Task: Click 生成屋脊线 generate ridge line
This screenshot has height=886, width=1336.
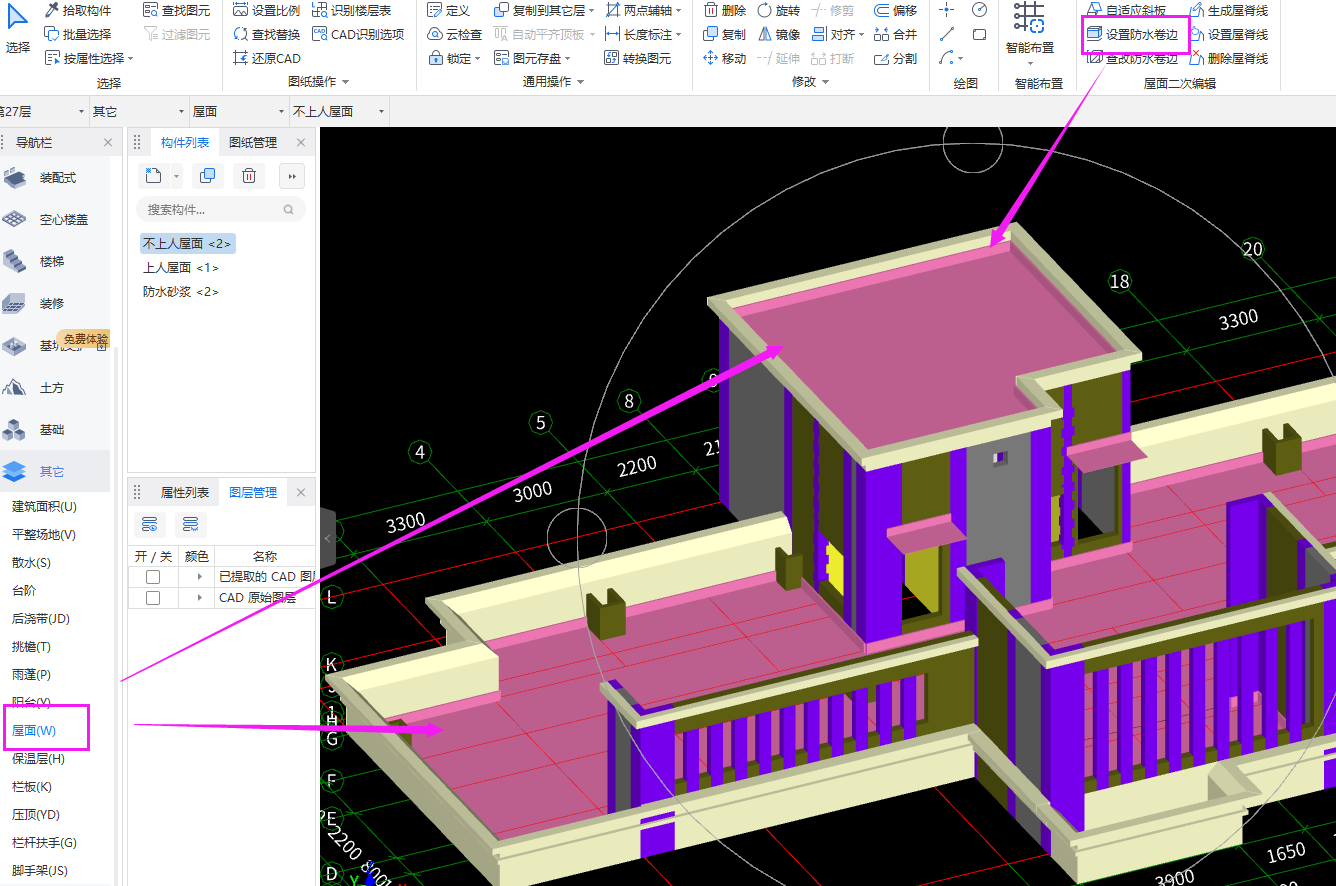Action: 1228,10
